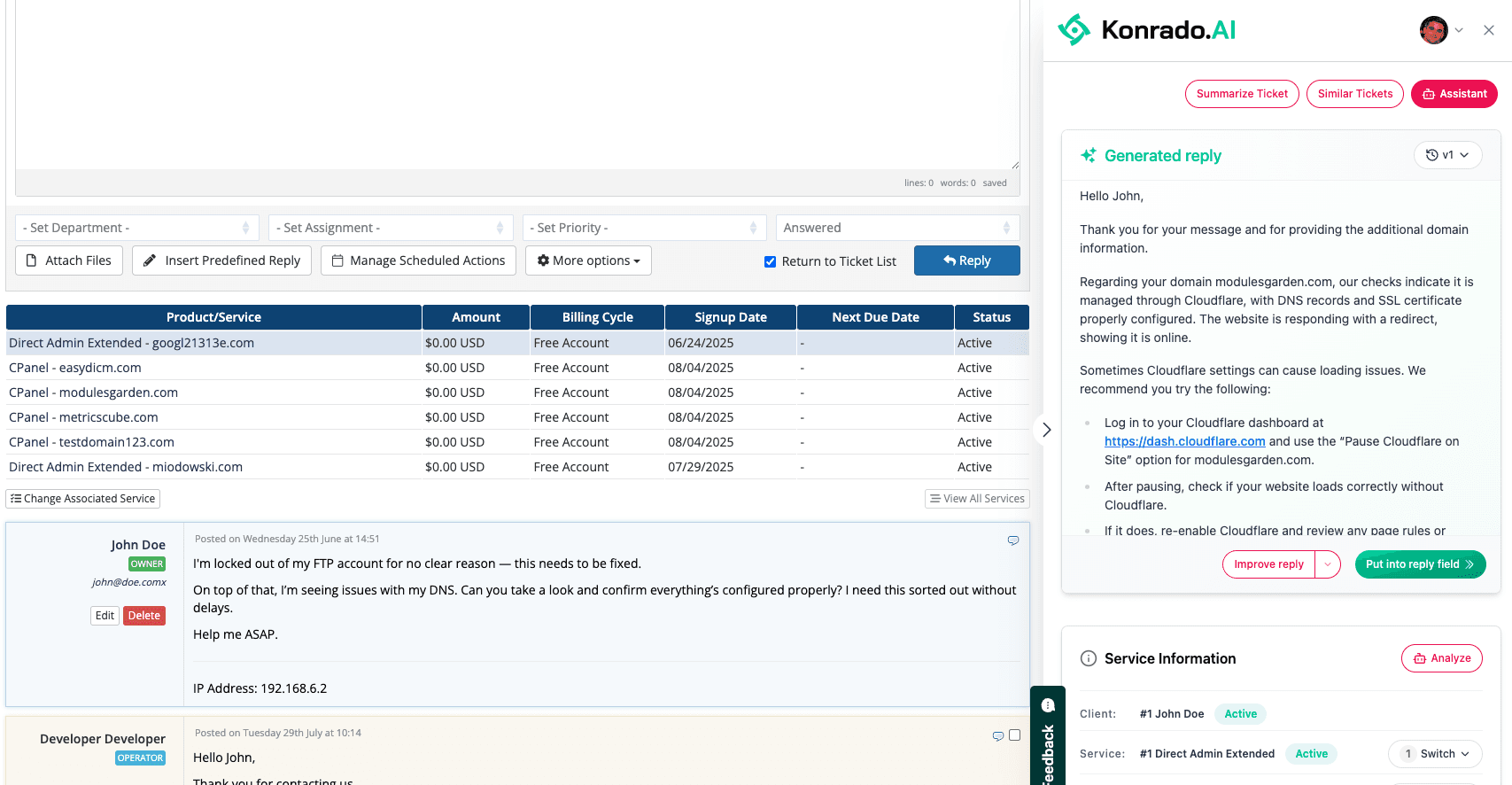Image resolution: width=1512 pixels, height=785 pixels.
Task: Open the Set Priority dropdown
Action: pyautogui.click(x=644, y=228)
